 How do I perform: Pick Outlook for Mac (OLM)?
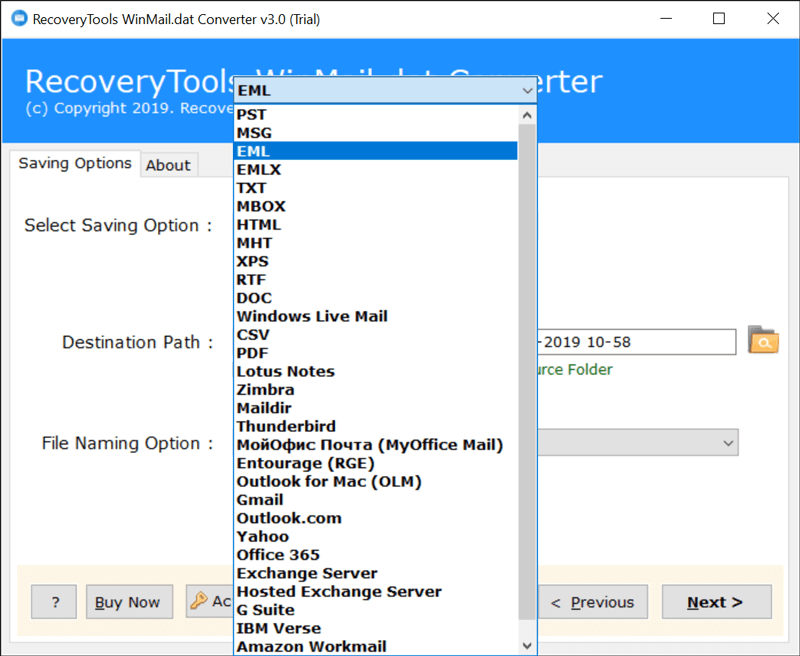click(x=376, y=482)
